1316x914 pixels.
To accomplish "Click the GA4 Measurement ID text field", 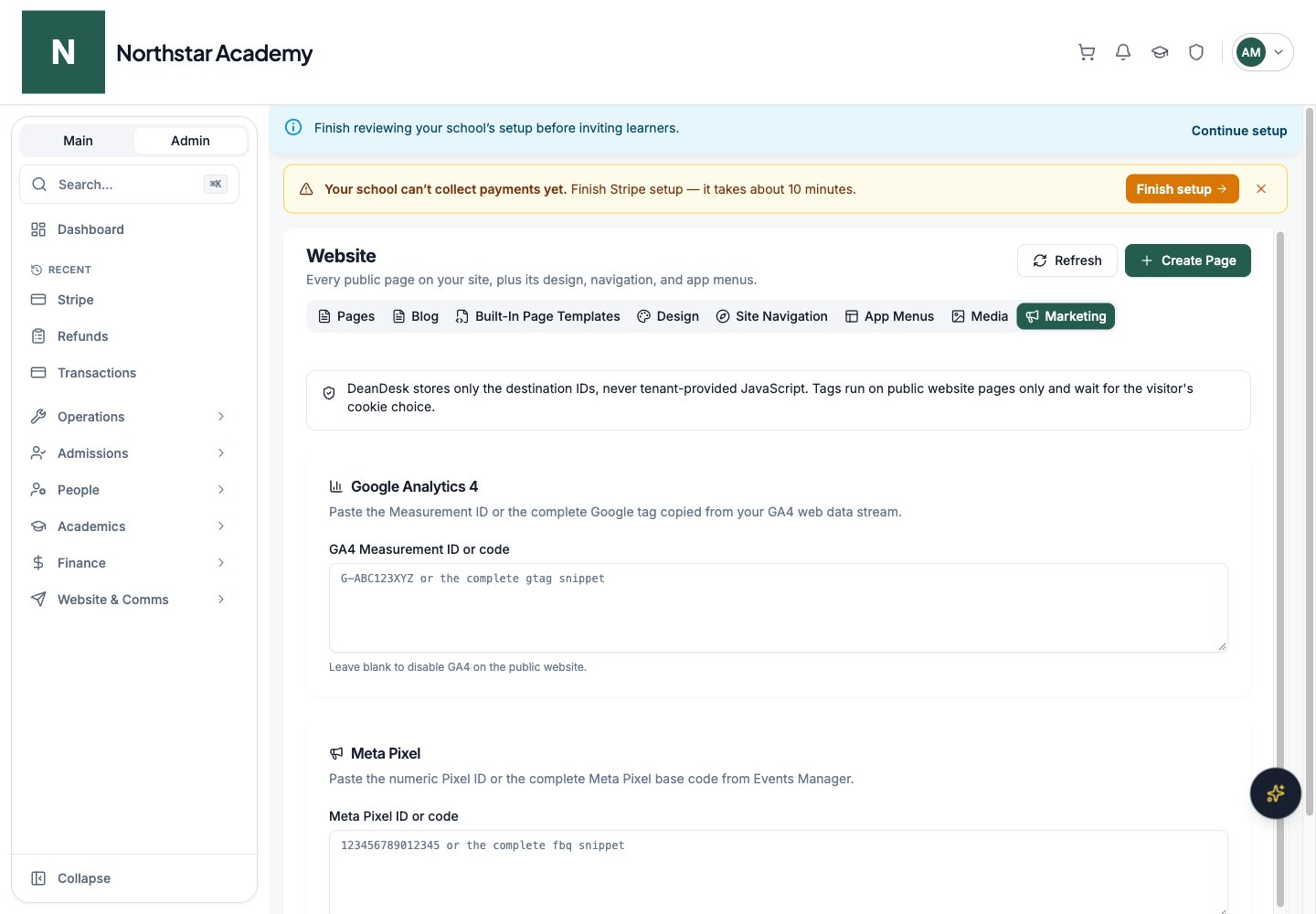I will tap(778, 608).
